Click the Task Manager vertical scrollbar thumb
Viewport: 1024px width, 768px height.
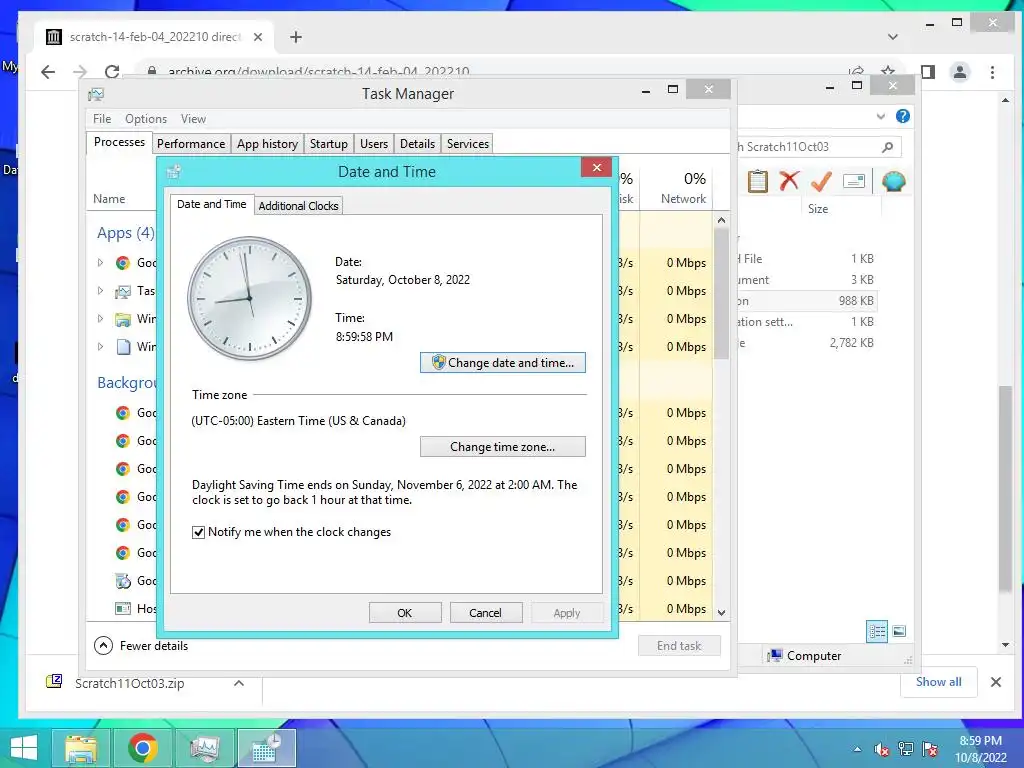[721, 294]
